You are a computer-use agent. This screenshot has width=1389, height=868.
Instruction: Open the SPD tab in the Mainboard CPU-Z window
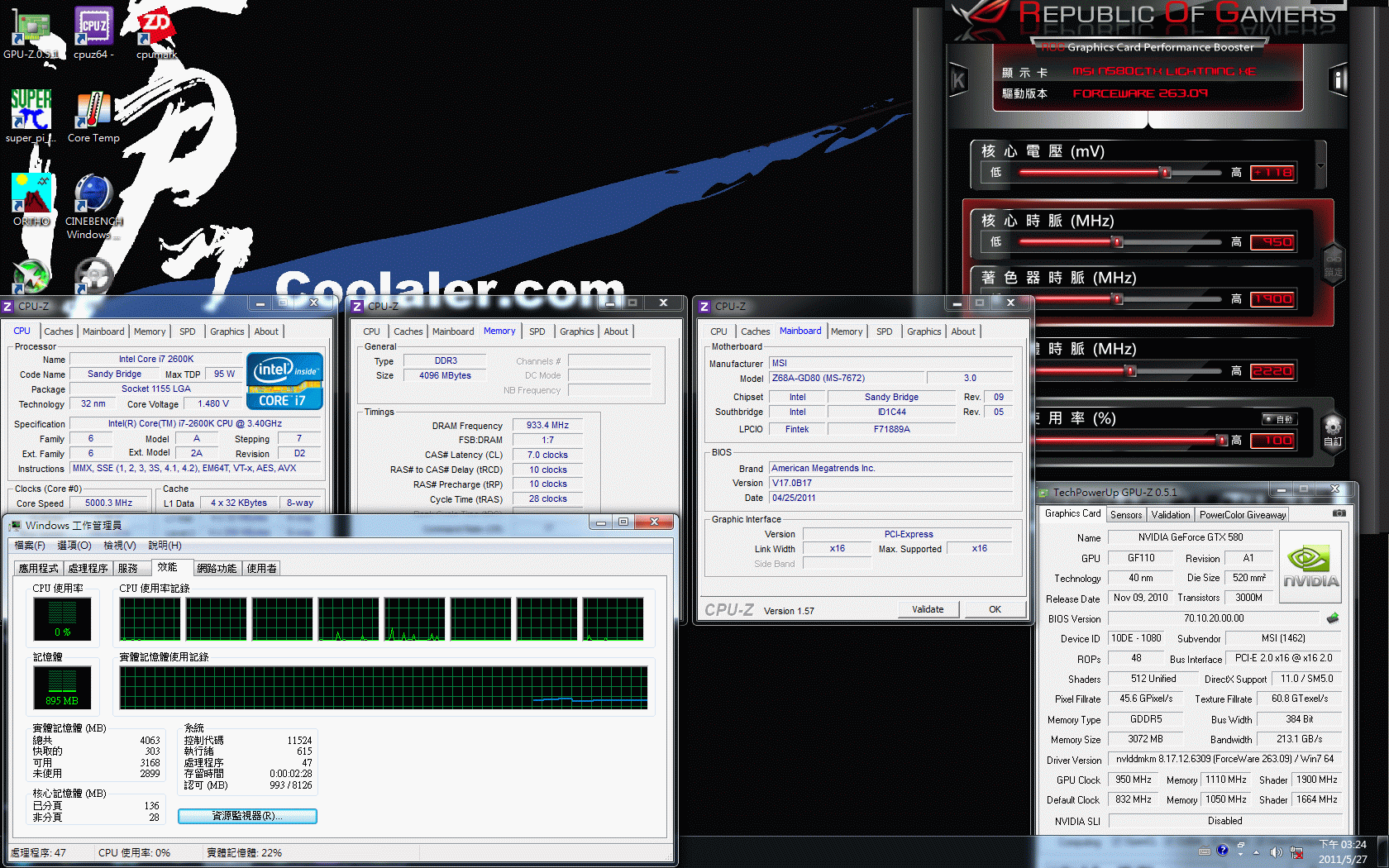(885, 331)
